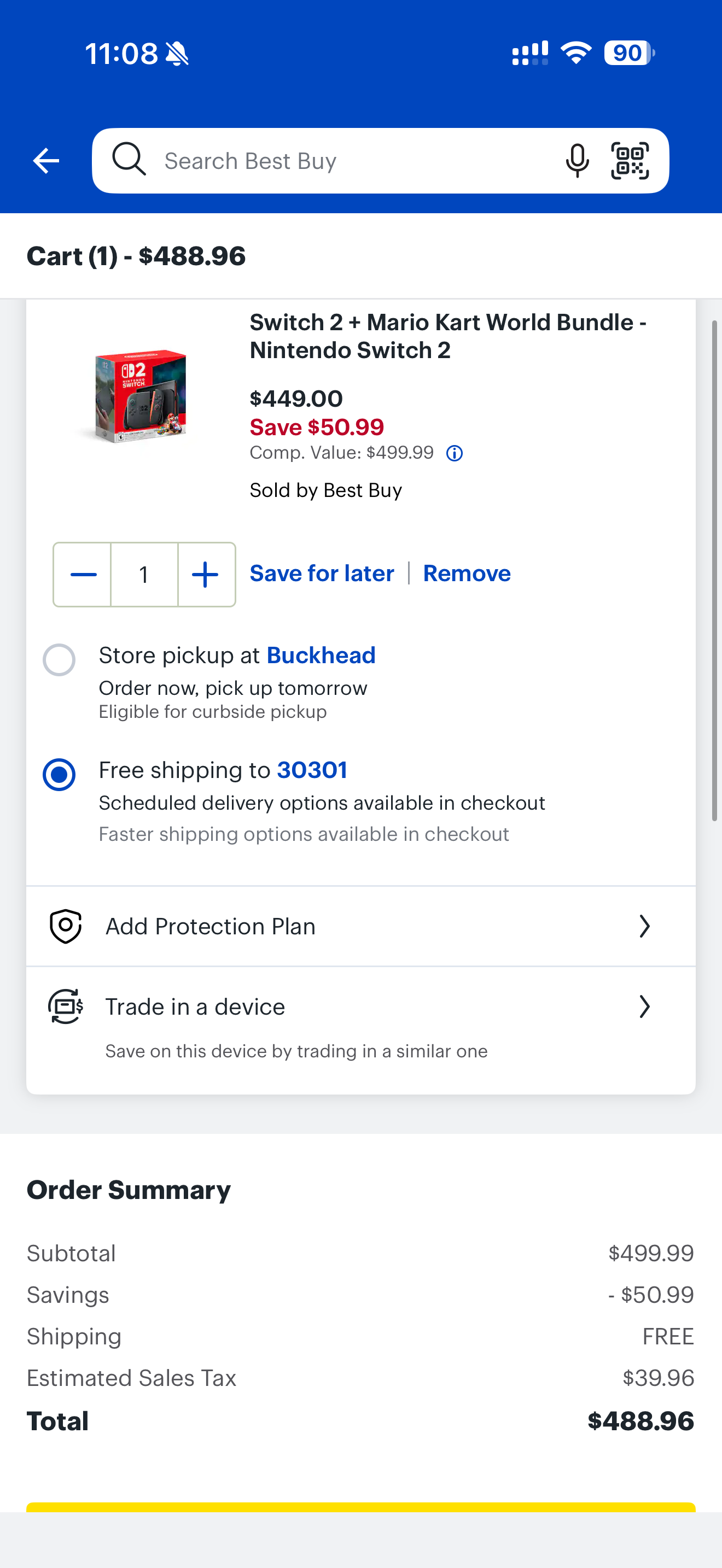
Task: Remove the Switch 2 bundle from cart
Action: [467, 574]
